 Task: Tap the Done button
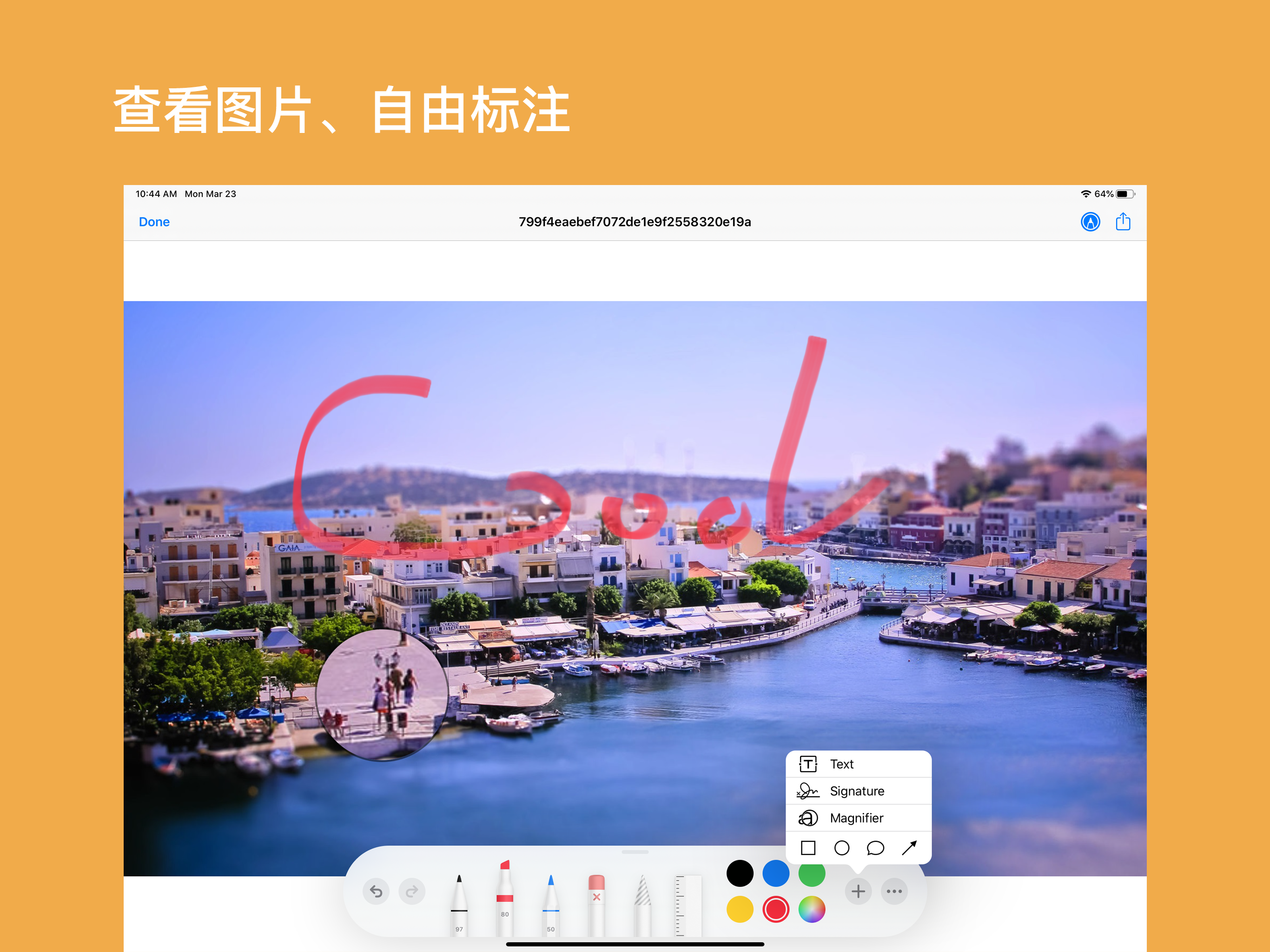tap(154, 222)
